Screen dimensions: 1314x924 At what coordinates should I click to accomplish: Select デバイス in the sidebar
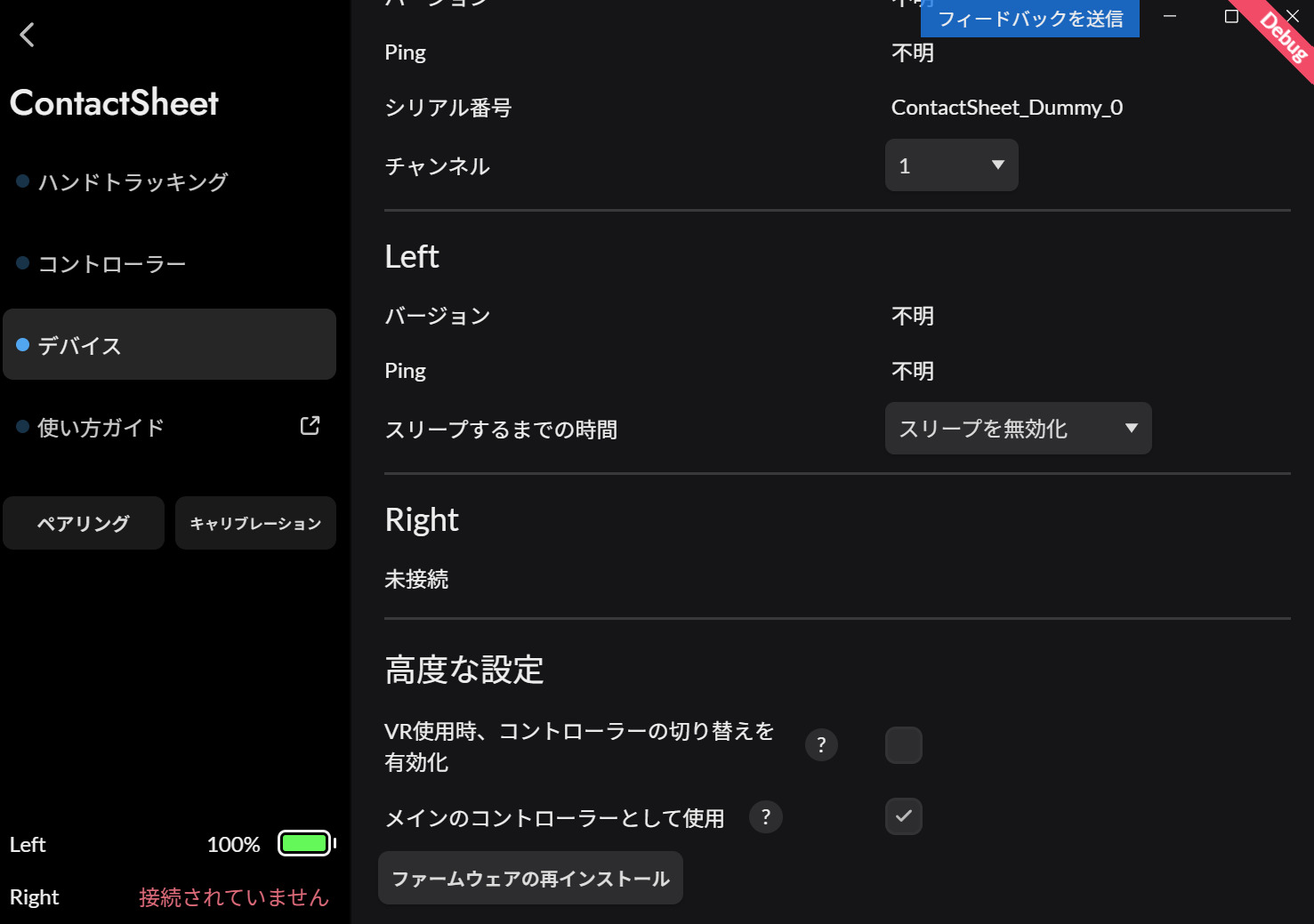coord(169,344)
